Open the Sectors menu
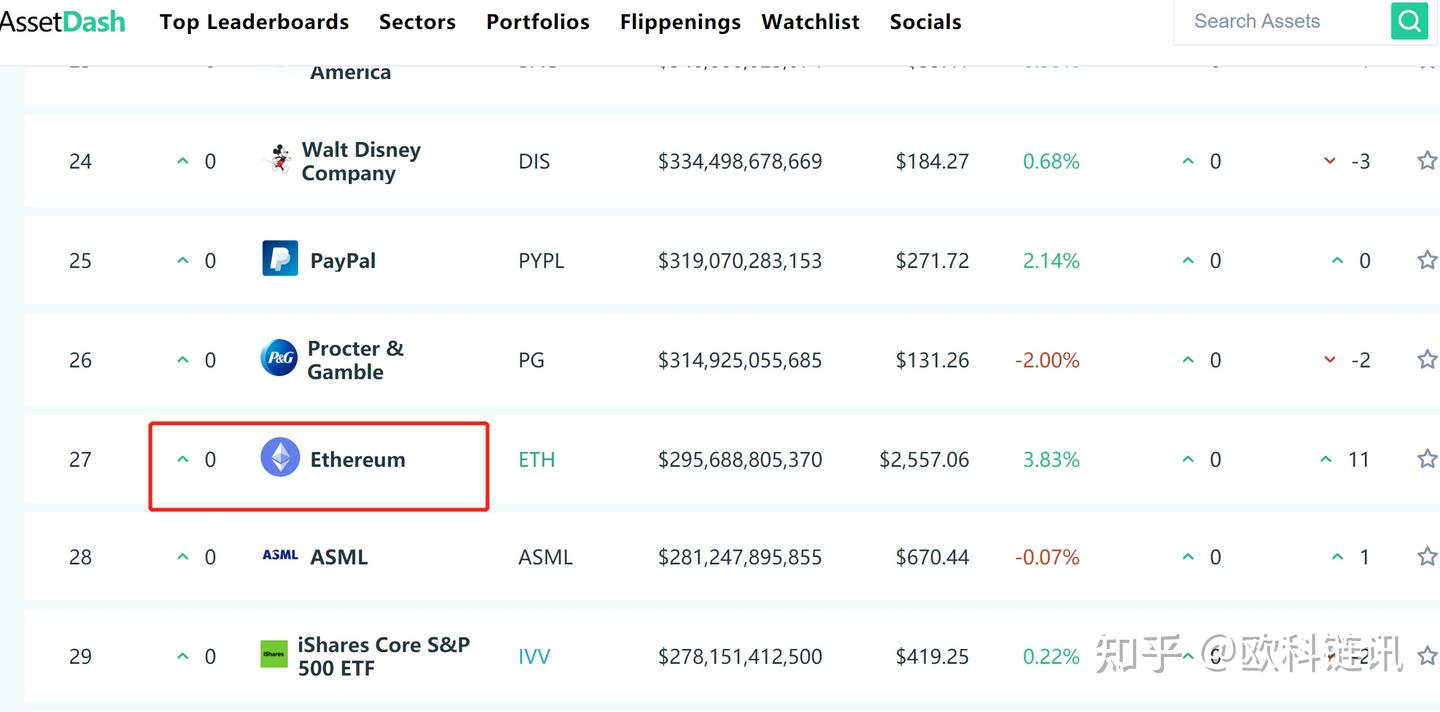 point(417,22)
